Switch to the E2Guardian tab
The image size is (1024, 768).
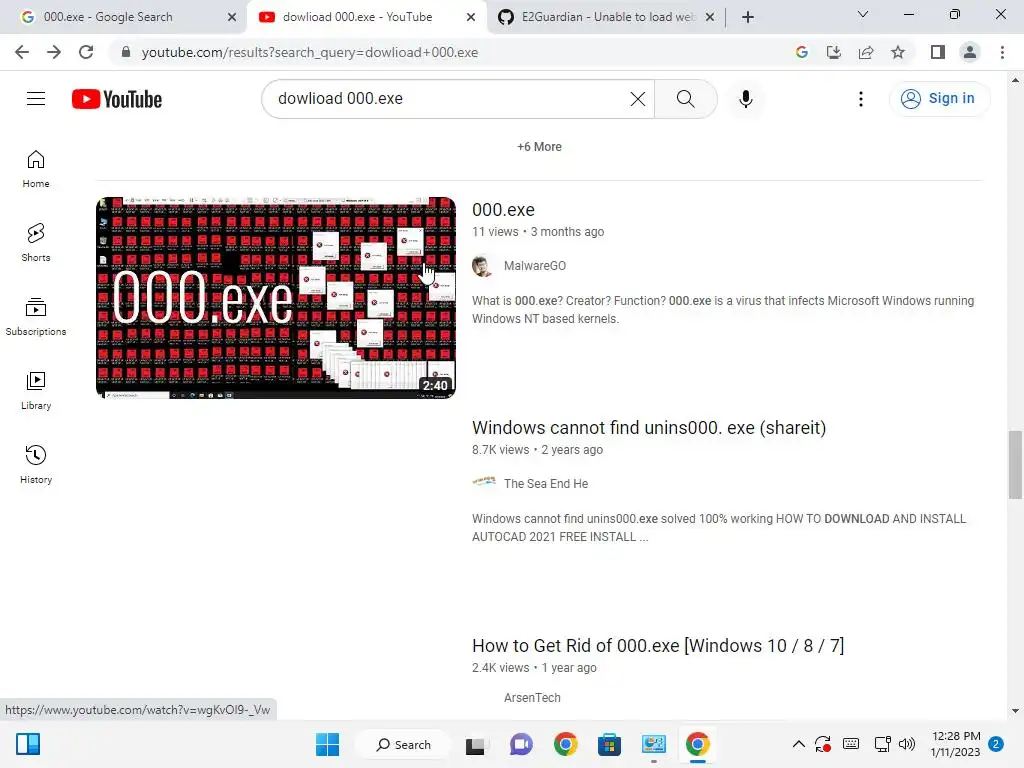(x=607, y=17)
